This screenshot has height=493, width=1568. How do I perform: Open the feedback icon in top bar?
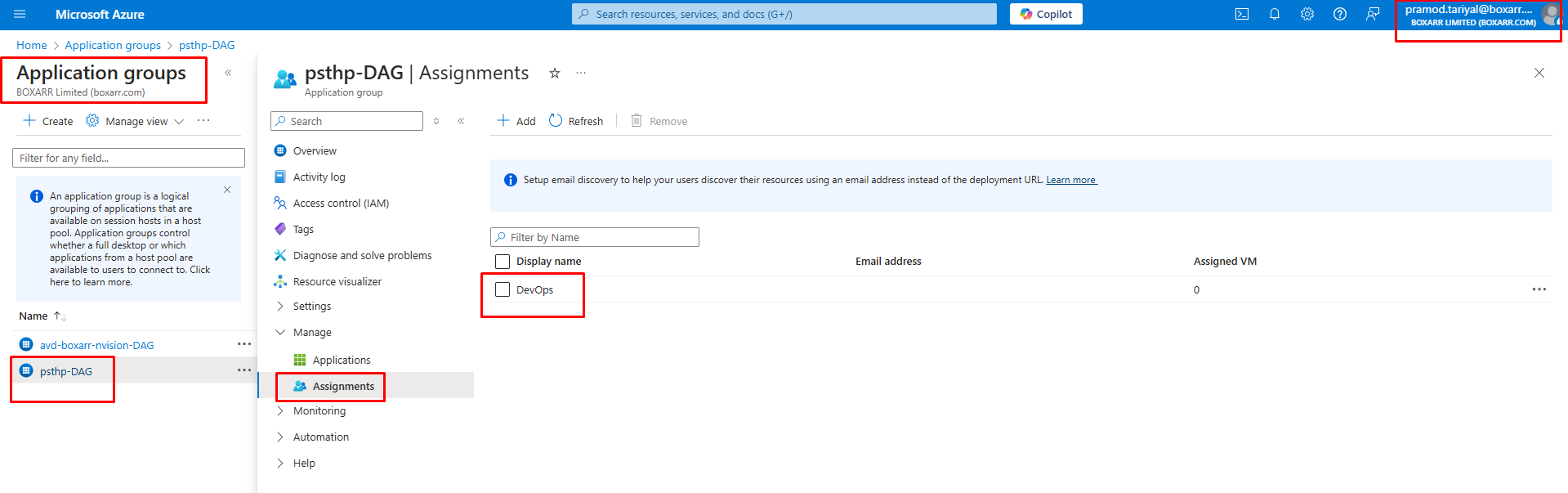point(1373,14)
